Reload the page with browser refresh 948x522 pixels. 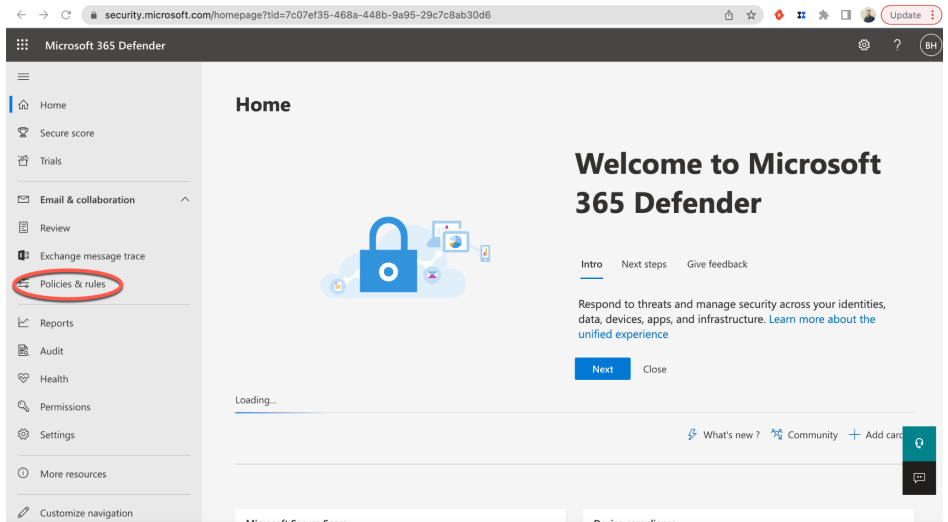click(x=66, y=15)
